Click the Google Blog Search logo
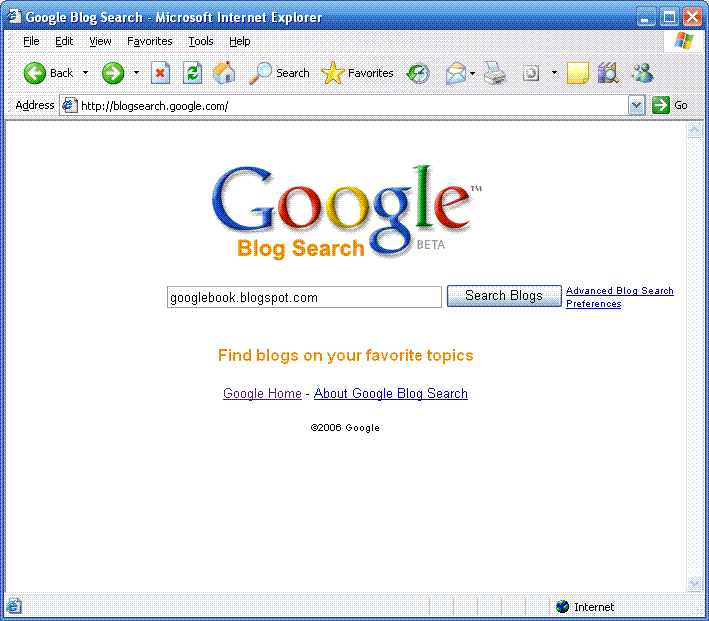Screen dimensions: 709x621 pyautogui.click(x=346, y=212)
